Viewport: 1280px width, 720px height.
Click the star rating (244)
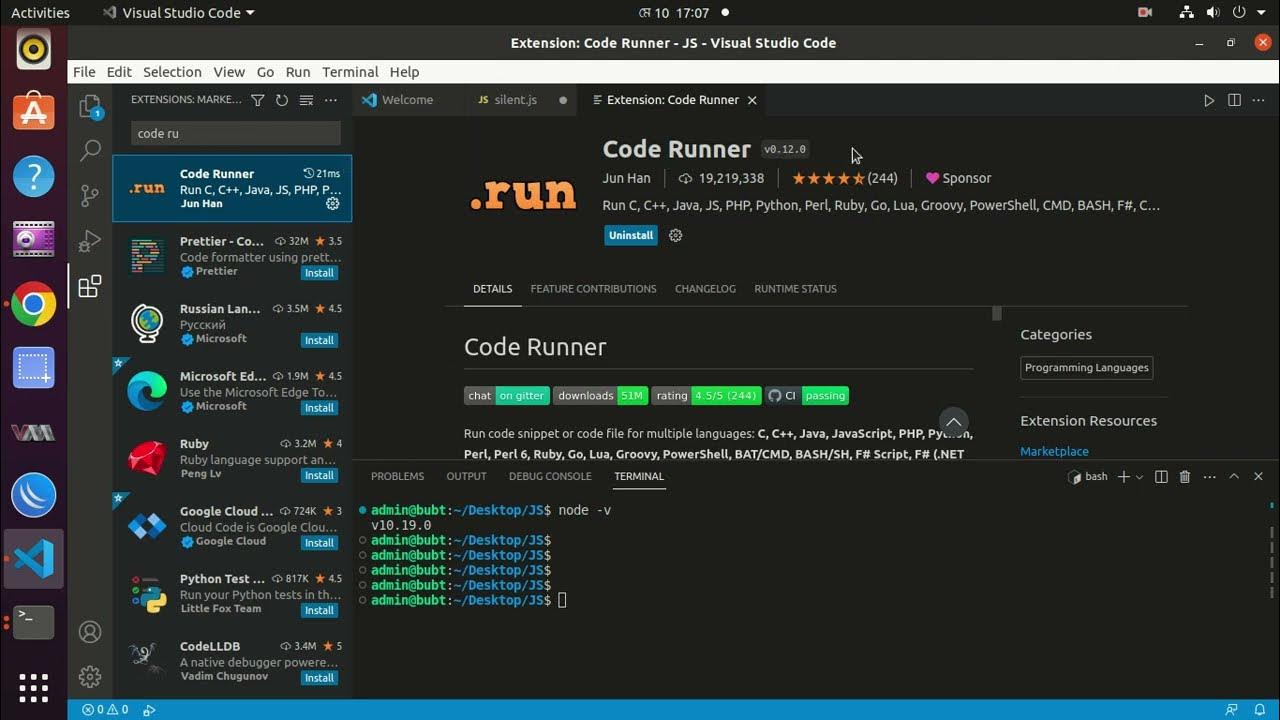click(845, 178)
